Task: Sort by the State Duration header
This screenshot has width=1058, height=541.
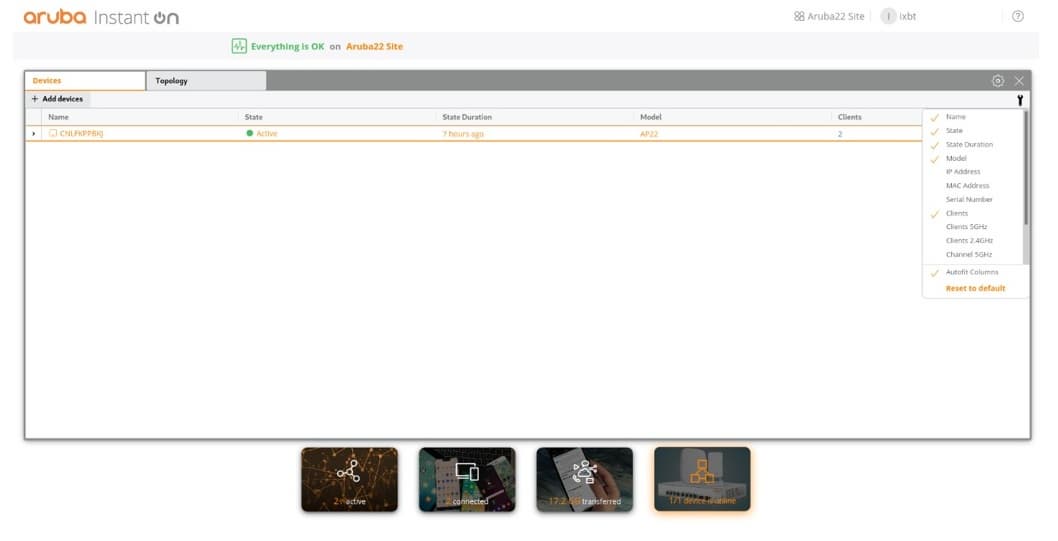Action: coord(467,117)
